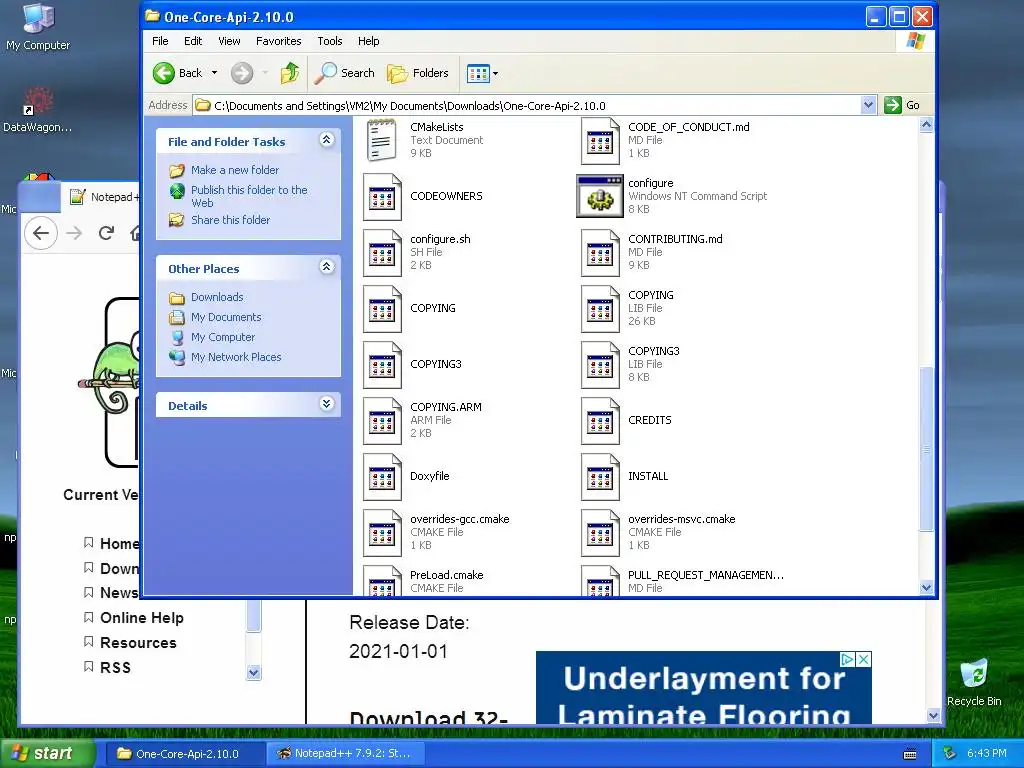Select the PreLoad.cmake file name
The width and height of the screenshot is (1024, 768).
pyautogui.click(x=447, y=575)
